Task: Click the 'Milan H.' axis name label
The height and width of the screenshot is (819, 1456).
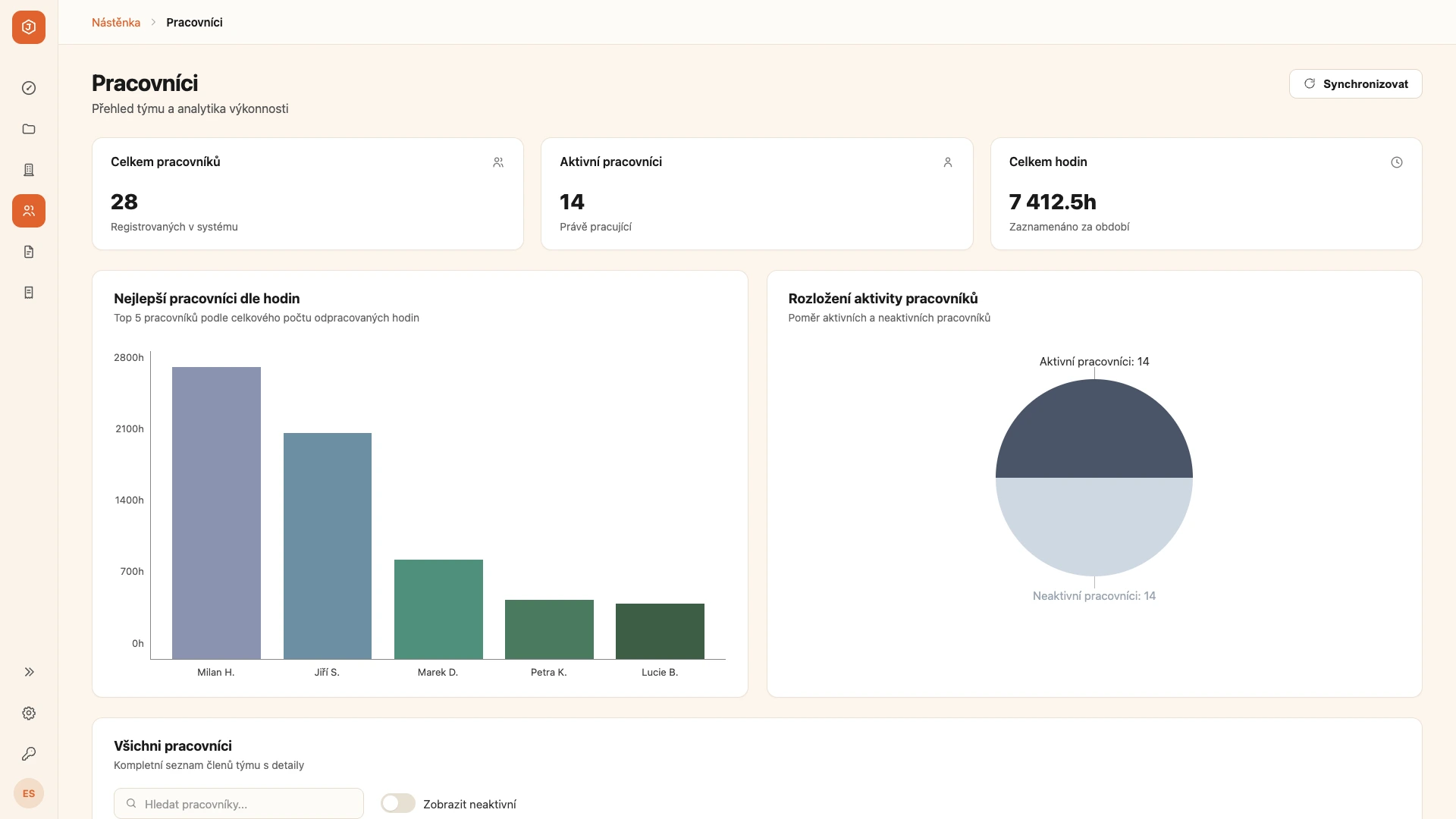Action: [x=216, y=673]
